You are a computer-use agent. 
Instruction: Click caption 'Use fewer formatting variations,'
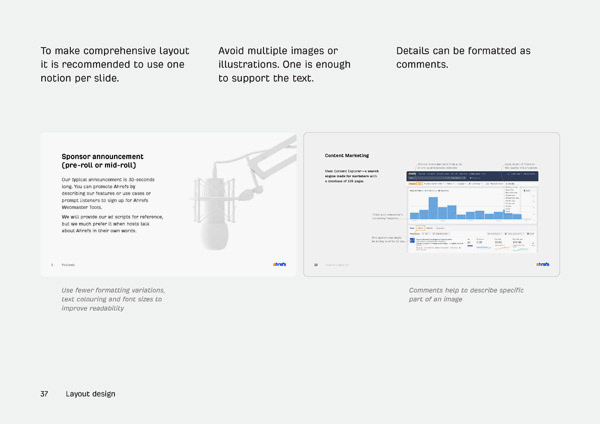point(113,290)
